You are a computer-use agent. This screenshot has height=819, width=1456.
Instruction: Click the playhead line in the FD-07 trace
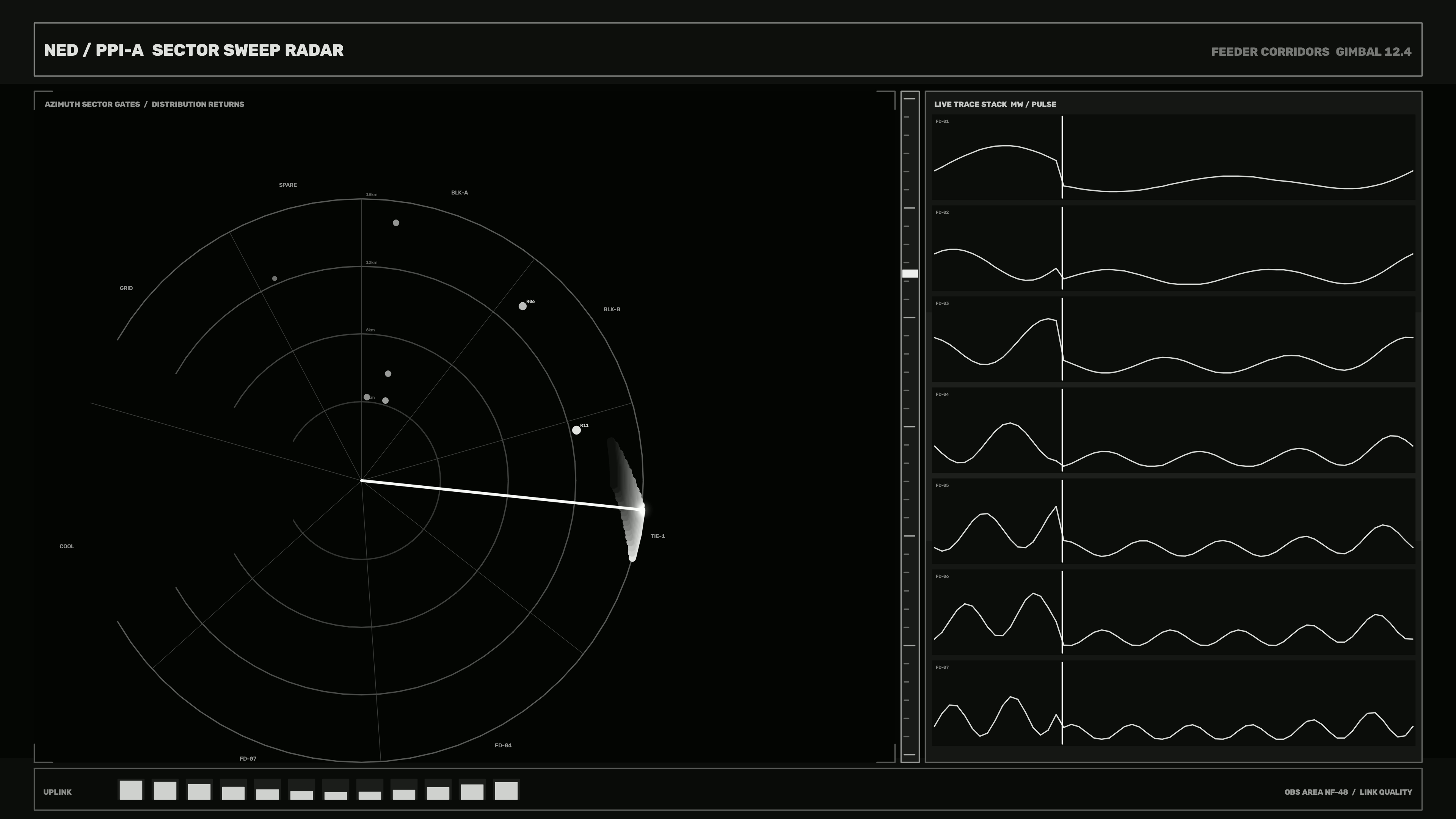tap(1062, 703)
